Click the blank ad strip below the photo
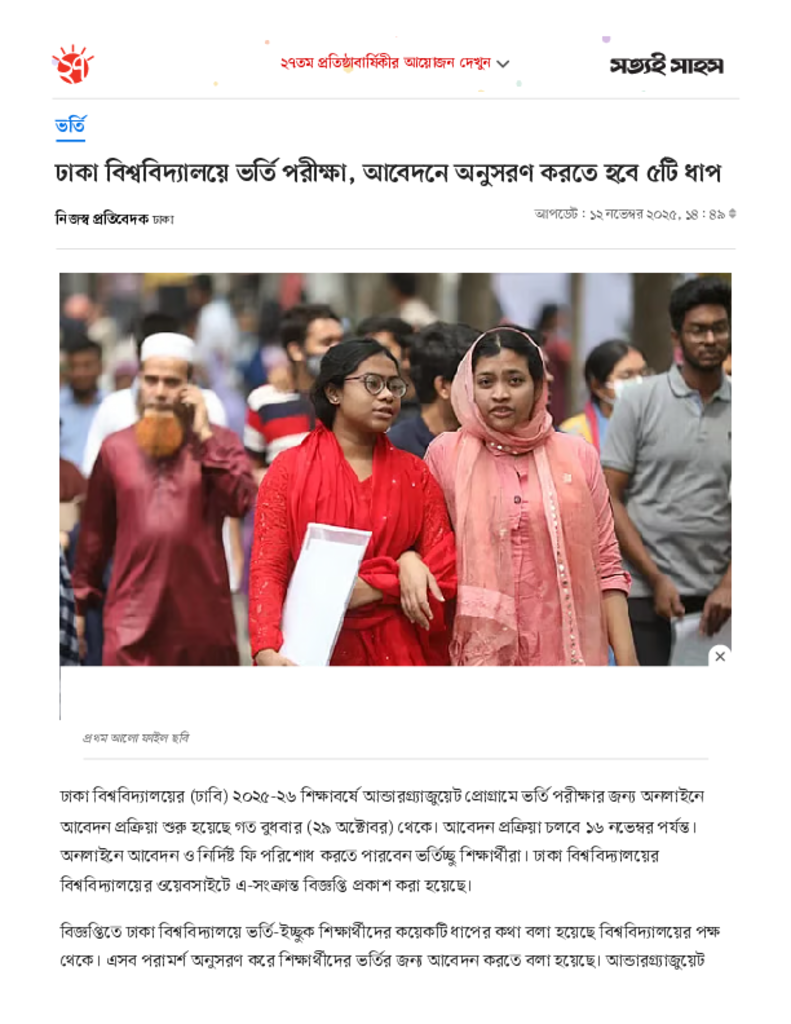The height and width of the screenshot is (1024, 791). 395,692
